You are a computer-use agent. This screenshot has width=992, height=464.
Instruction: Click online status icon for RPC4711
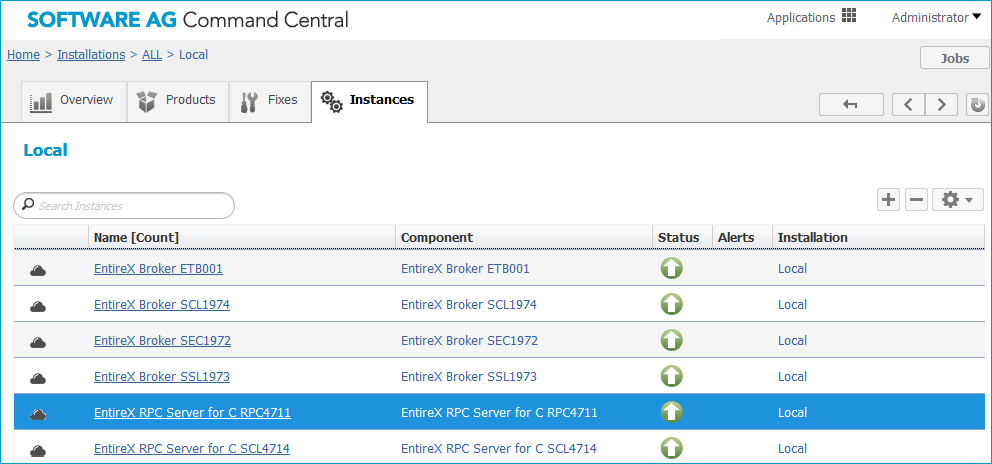click(x=671, y=413)
